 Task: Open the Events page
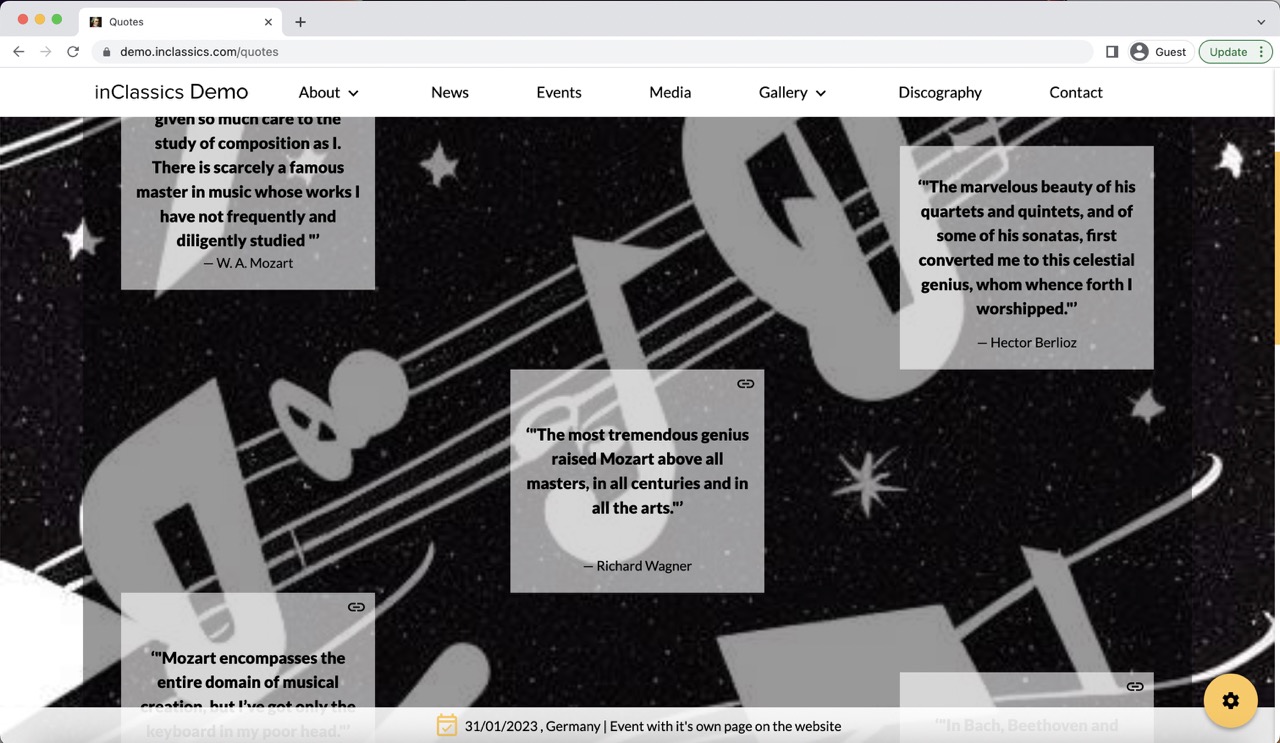point(559,92)
